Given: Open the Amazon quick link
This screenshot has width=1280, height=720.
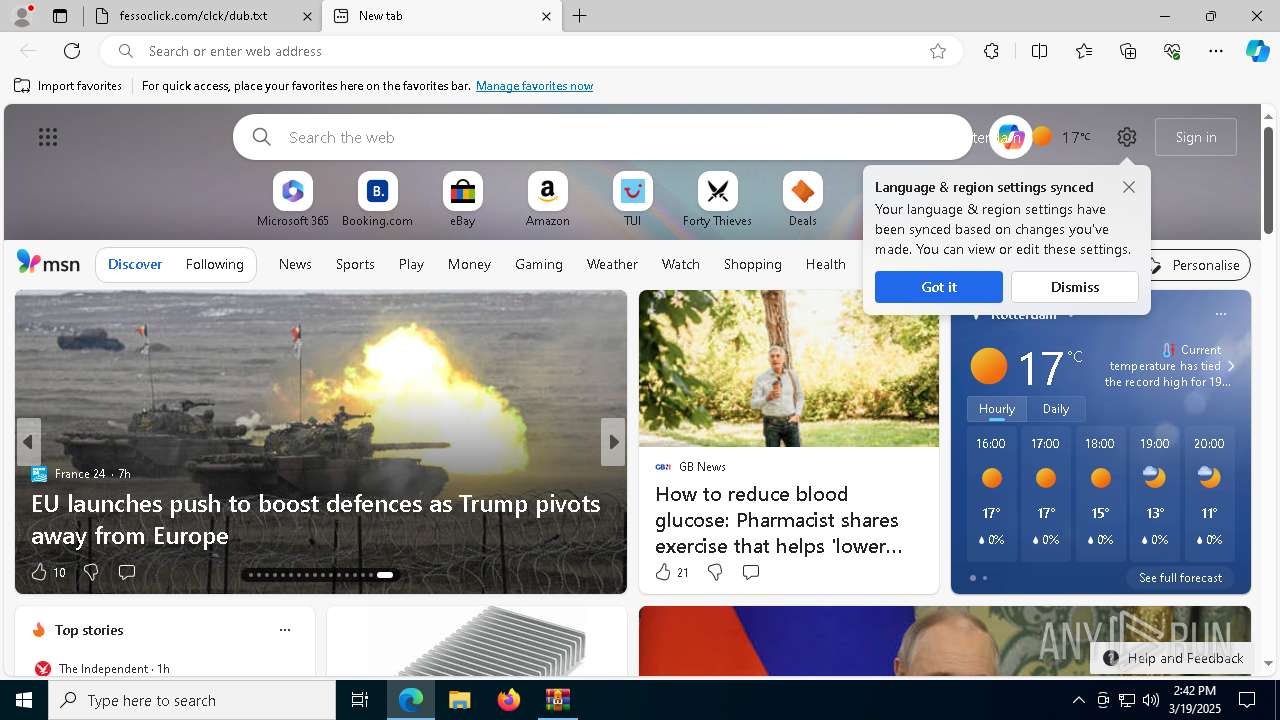Looking at the screenshot, I should [547, 200].
